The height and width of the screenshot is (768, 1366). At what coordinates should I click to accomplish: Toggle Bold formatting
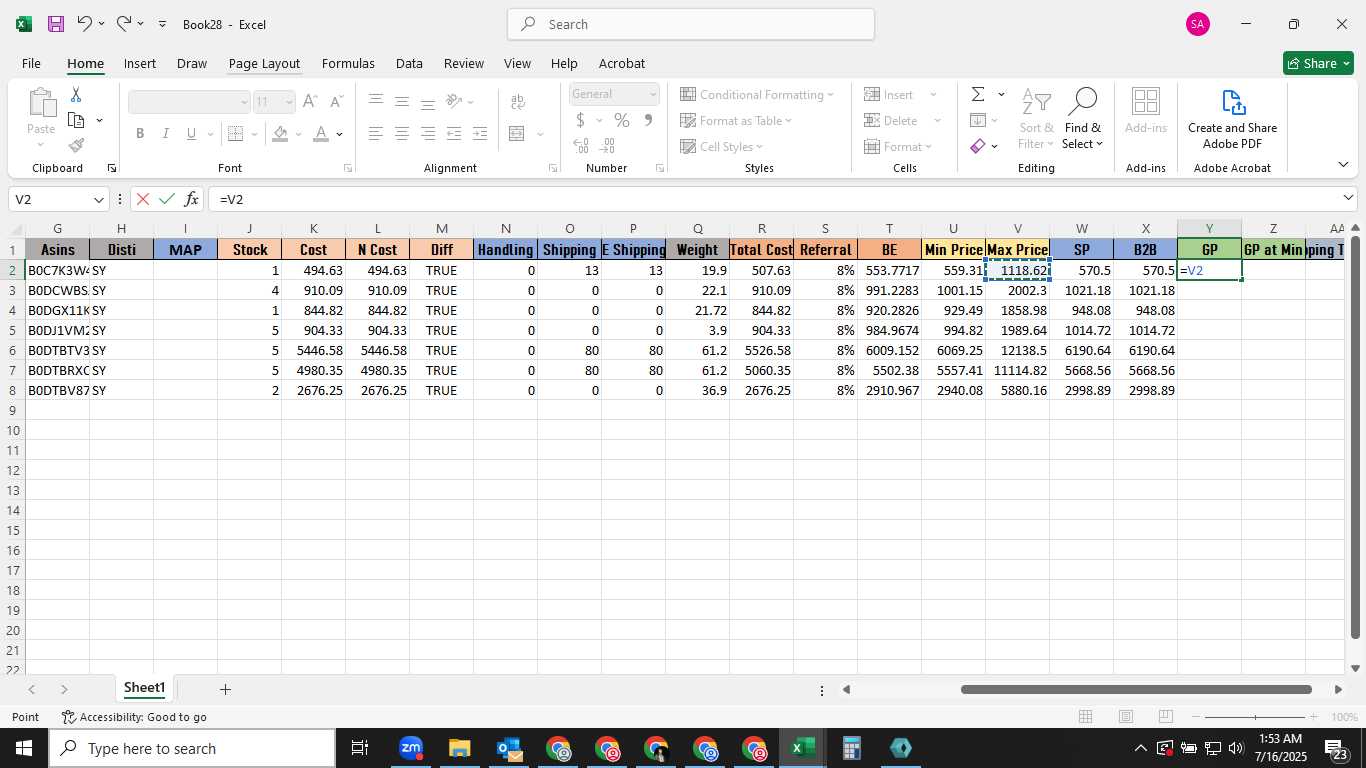140,133
